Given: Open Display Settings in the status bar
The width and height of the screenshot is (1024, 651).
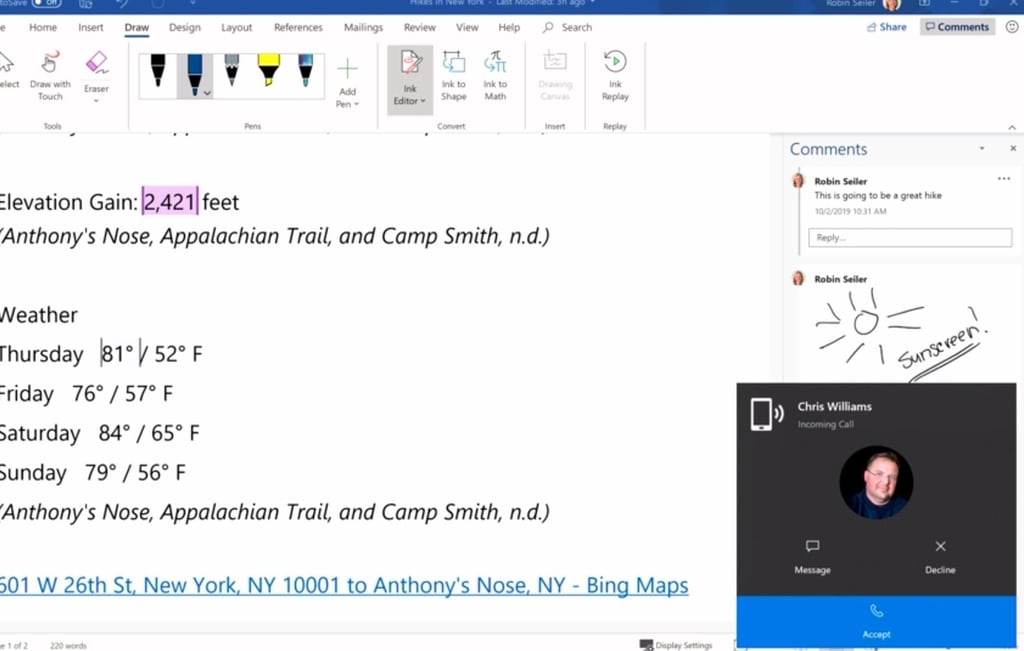Looking at the screenshot, I should pyautogui.click(x=676, y=645).
